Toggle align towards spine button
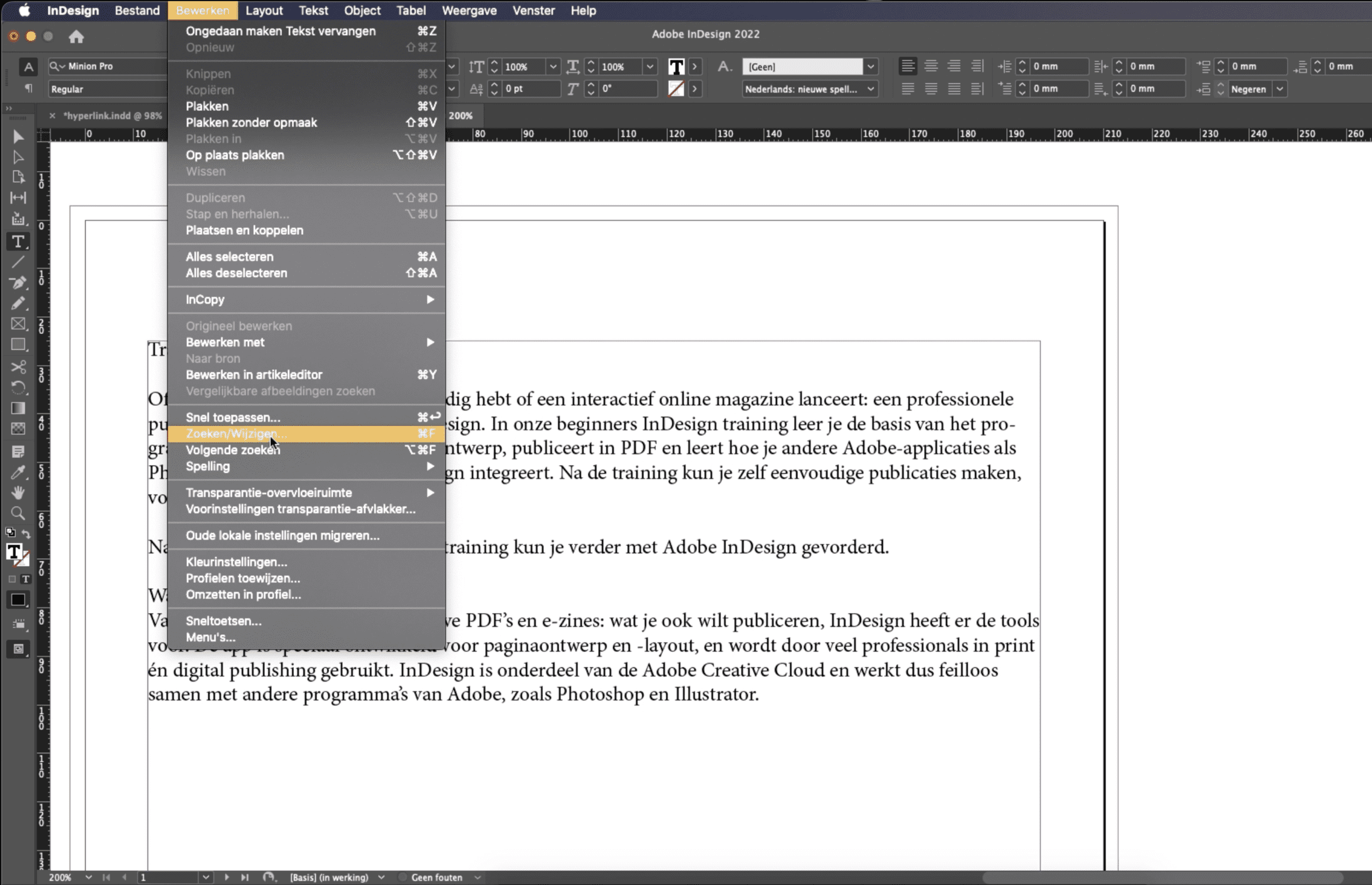This screenshot has width=1372, height=885. 977,66
